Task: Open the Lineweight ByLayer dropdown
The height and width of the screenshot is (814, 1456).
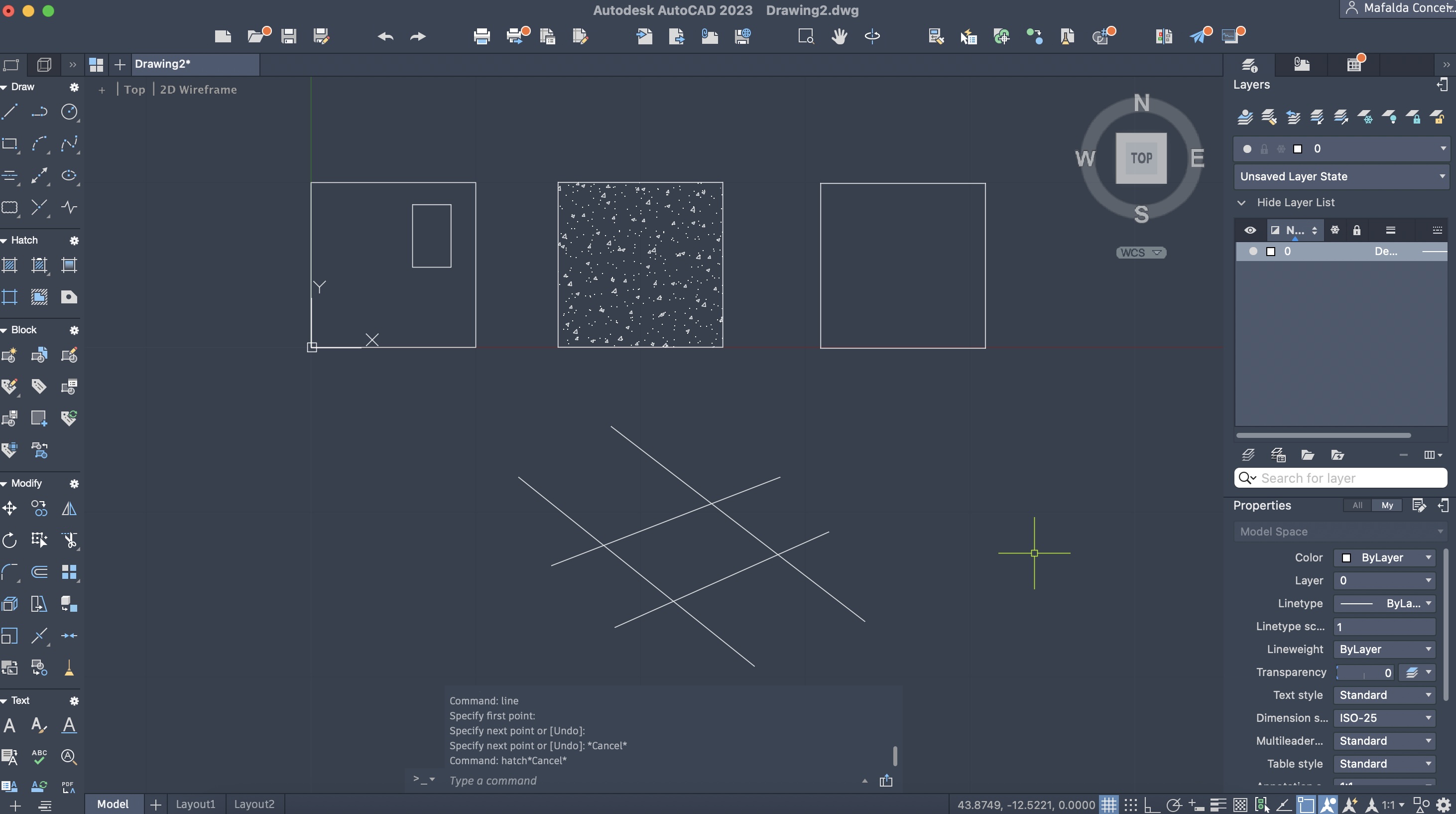Action: tap(1384, 649)
